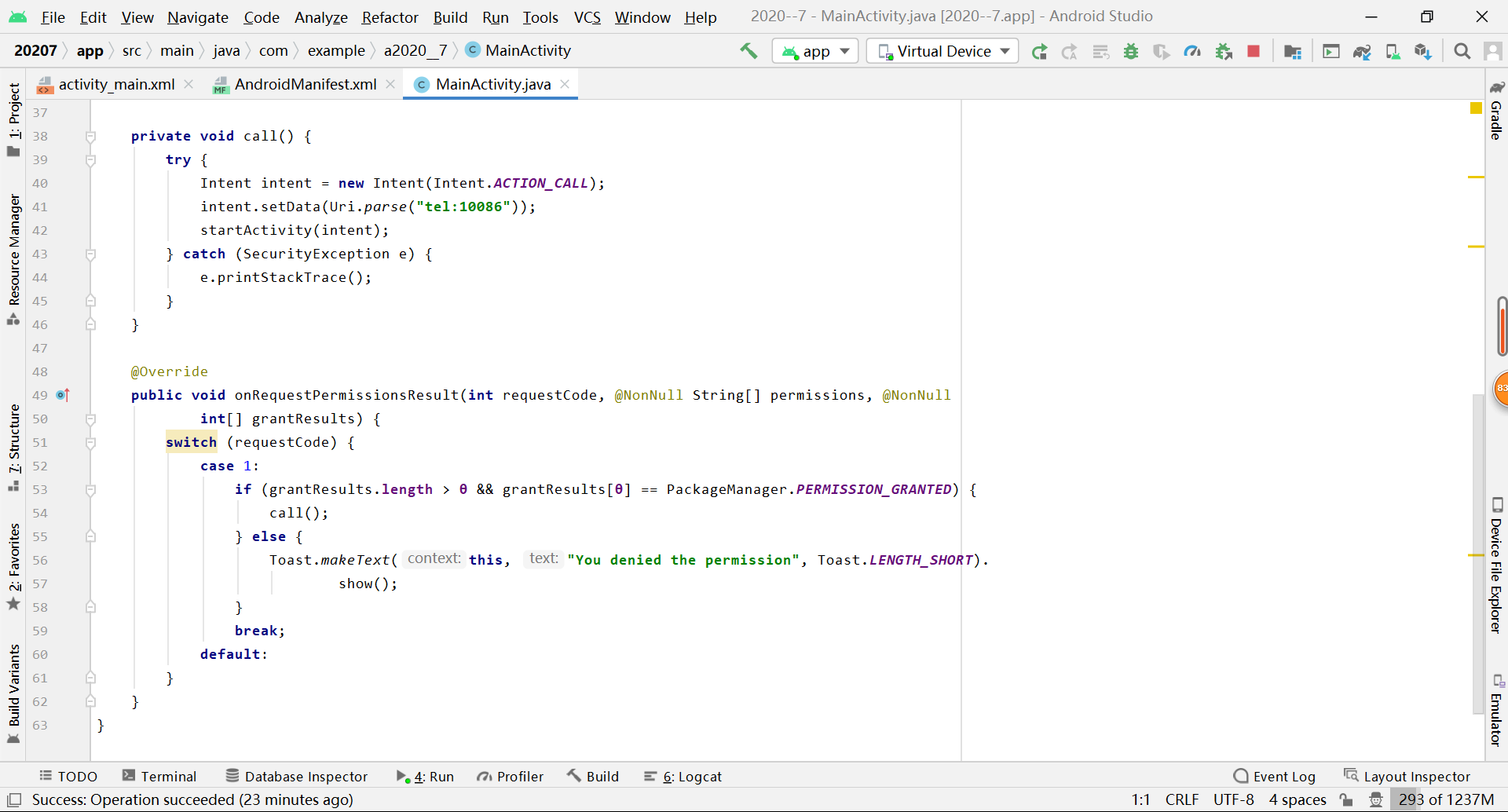1508x812 pixels.
Task: Open the Build menu
Action: pyautogui.click(x=450, y=17)
